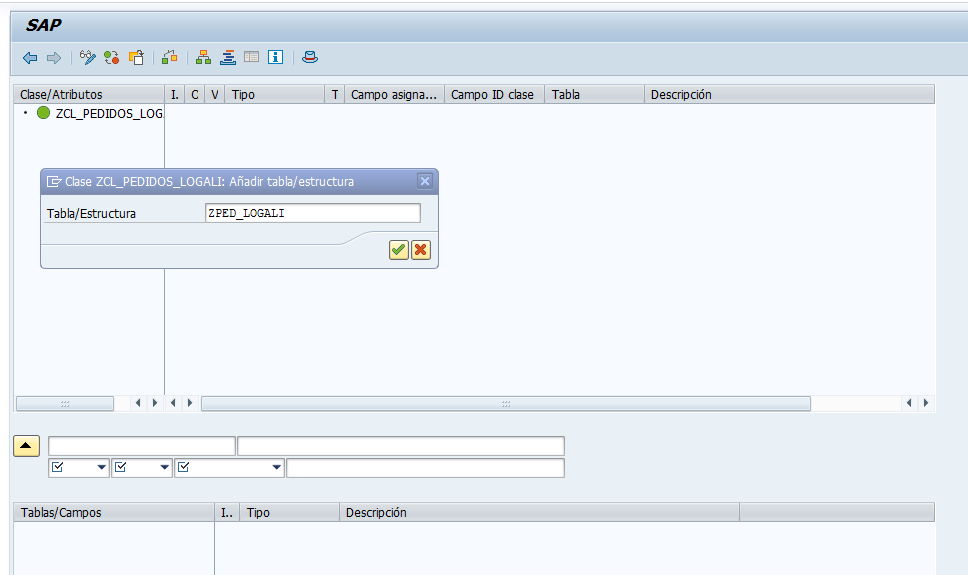Viewport: 968px width, 575px height.
Task: Click the Tabla column header
Action: [x=595, y=94]
